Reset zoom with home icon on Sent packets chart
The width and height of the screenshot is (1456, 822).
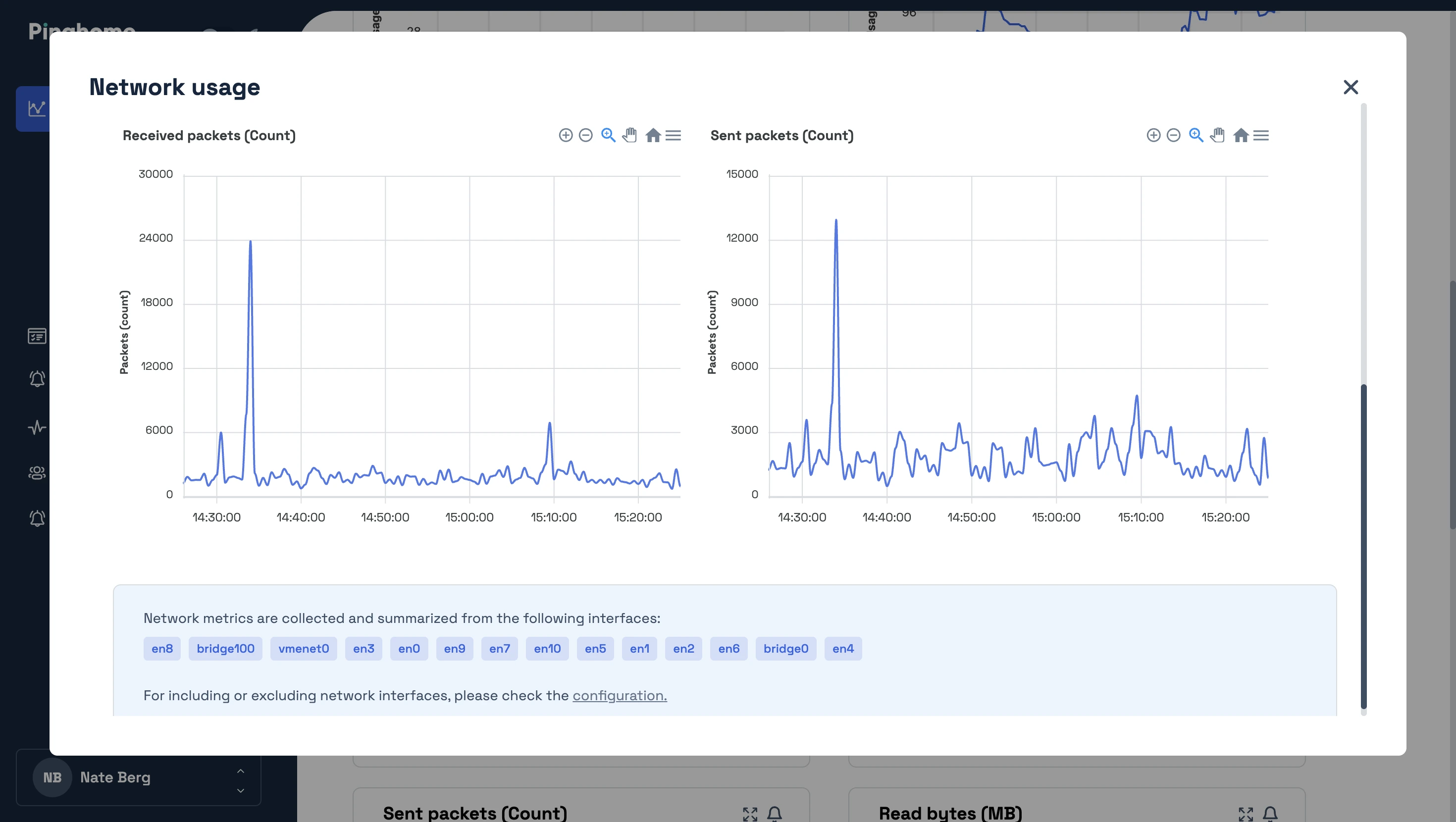1241,135
